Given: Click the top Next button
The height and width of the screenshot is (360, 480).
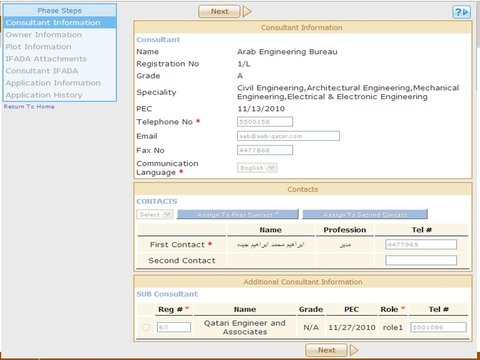Looking at the screenshot, I should [219, 11].
